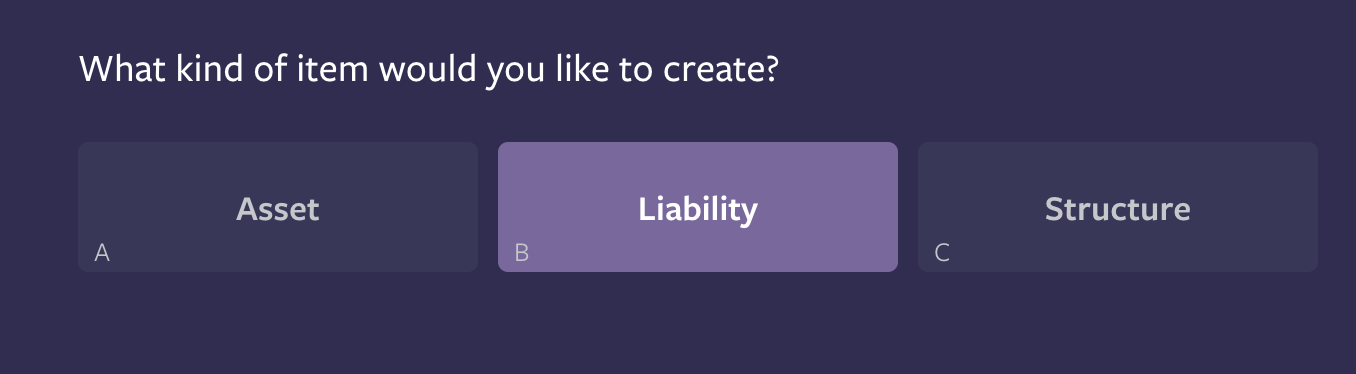Pick the Structure option

click(x=1118, y=207)
